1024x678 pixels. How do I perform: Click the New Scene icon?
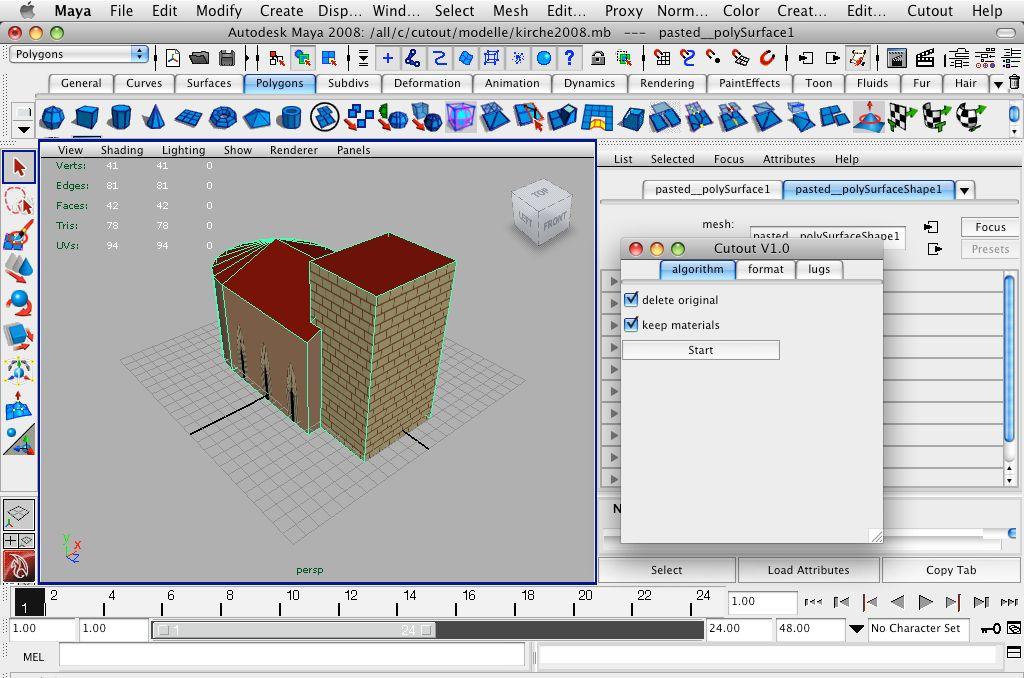pos(172,58)
